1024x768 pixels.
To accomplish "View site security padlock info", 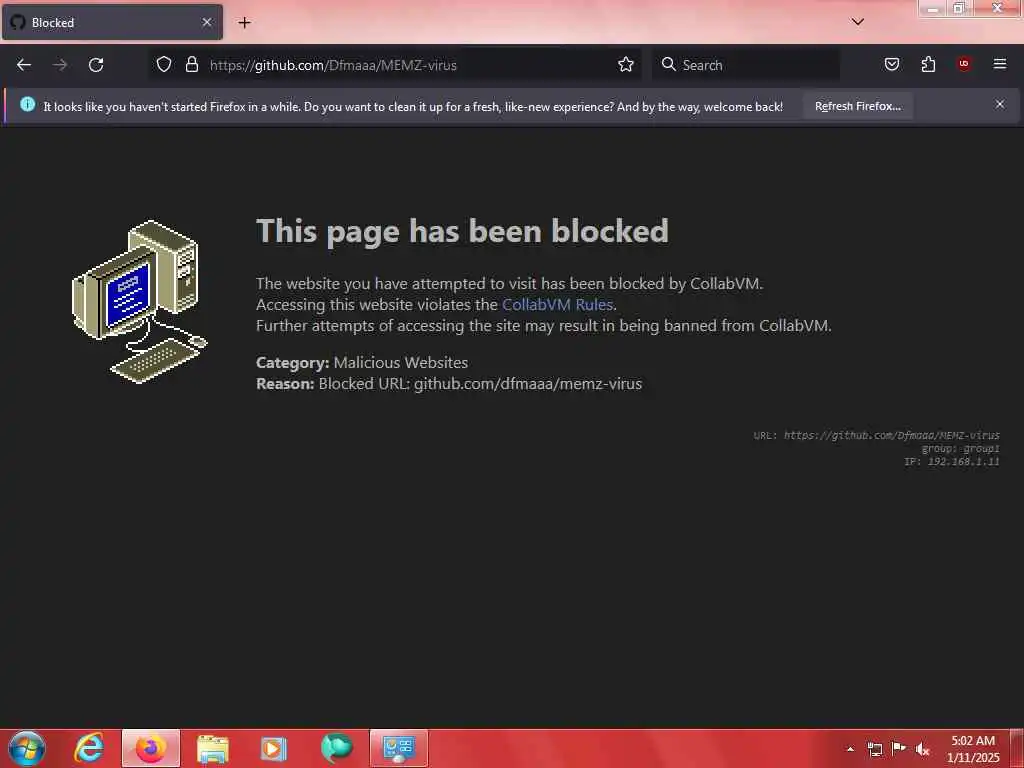I will 191,65.
